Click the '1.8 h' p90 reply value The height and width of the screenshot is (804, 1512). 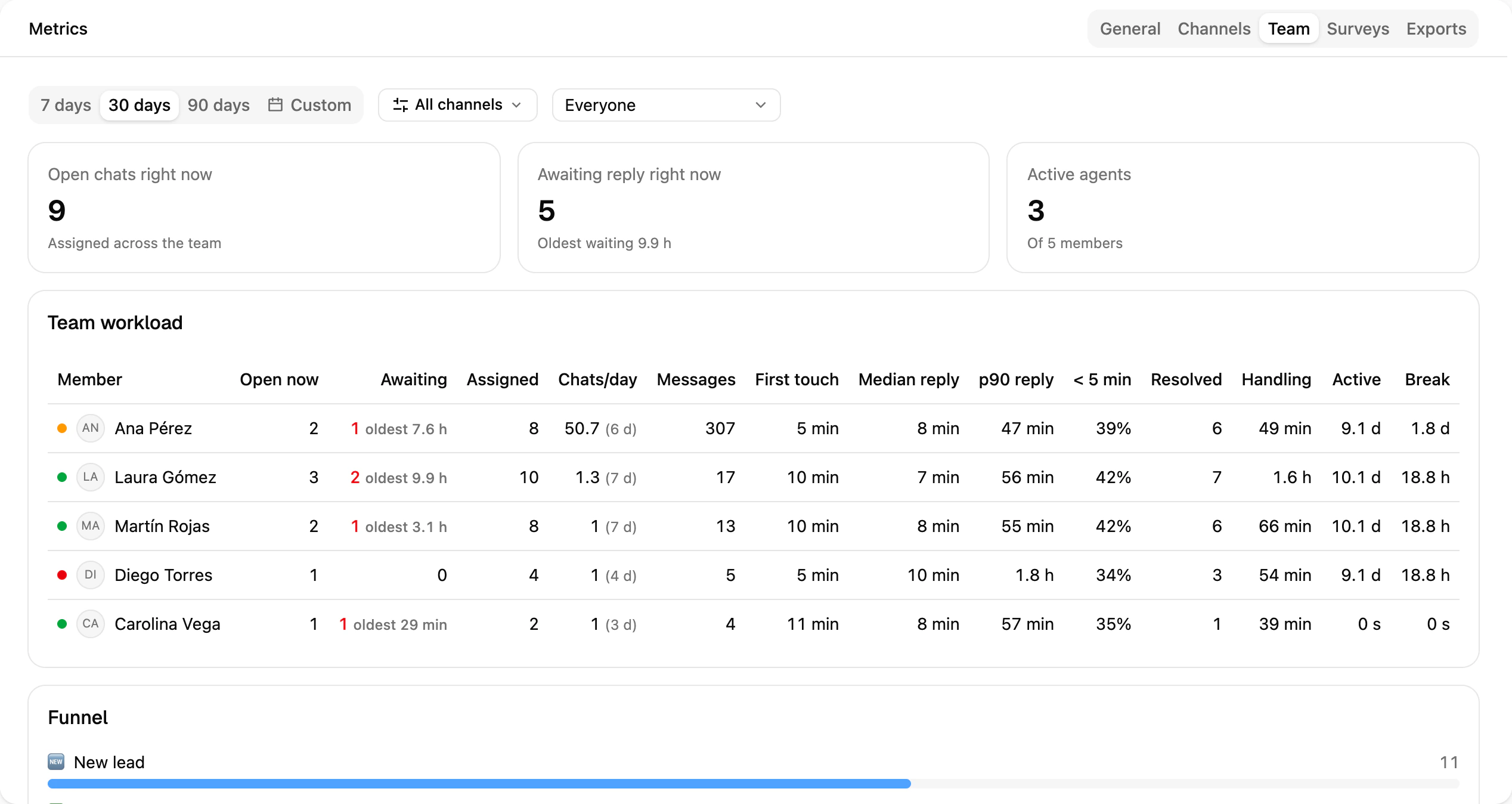1034,575
